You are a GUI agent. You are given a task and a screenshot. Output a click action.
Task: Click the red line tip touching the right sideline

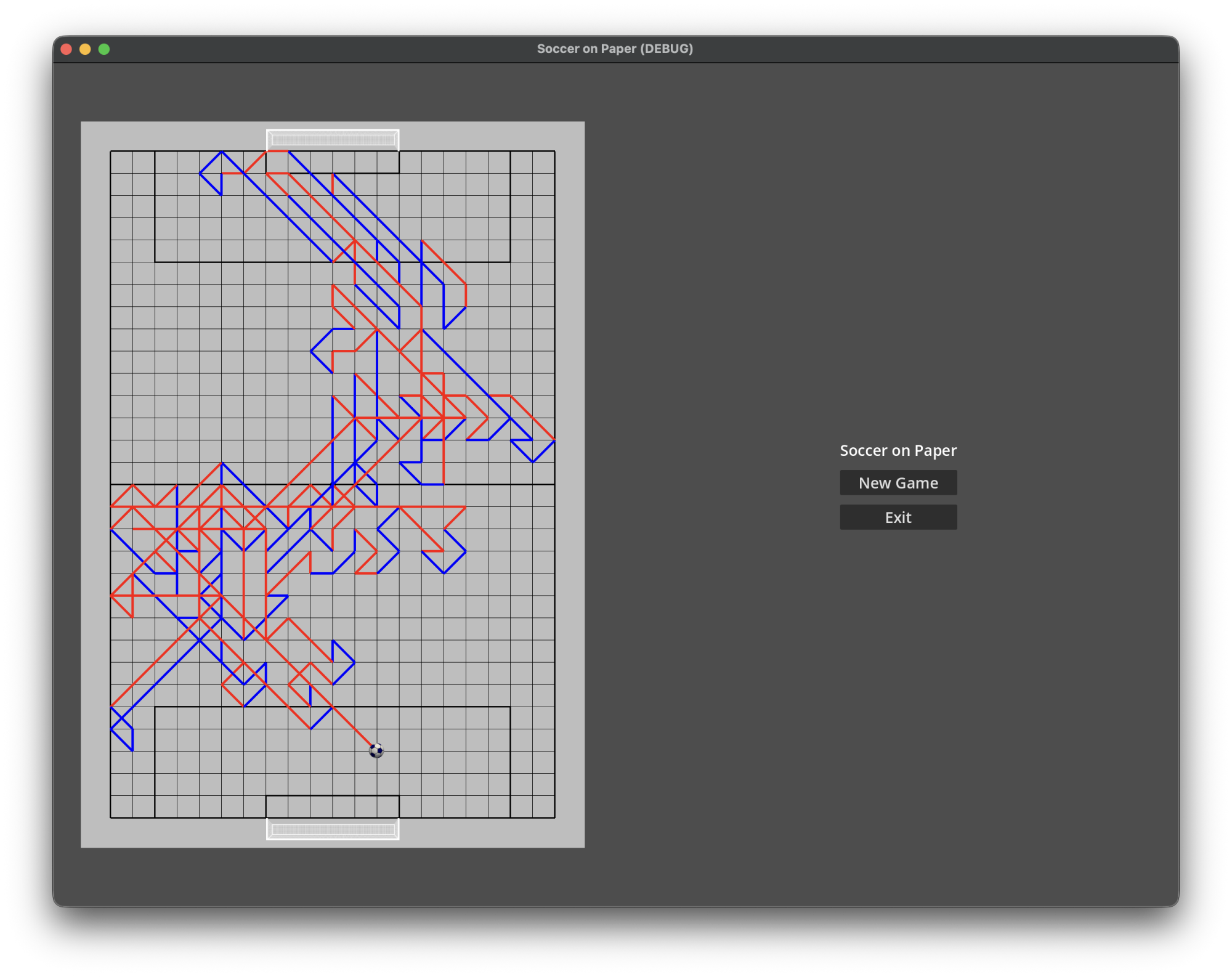[x=554, y=439]
